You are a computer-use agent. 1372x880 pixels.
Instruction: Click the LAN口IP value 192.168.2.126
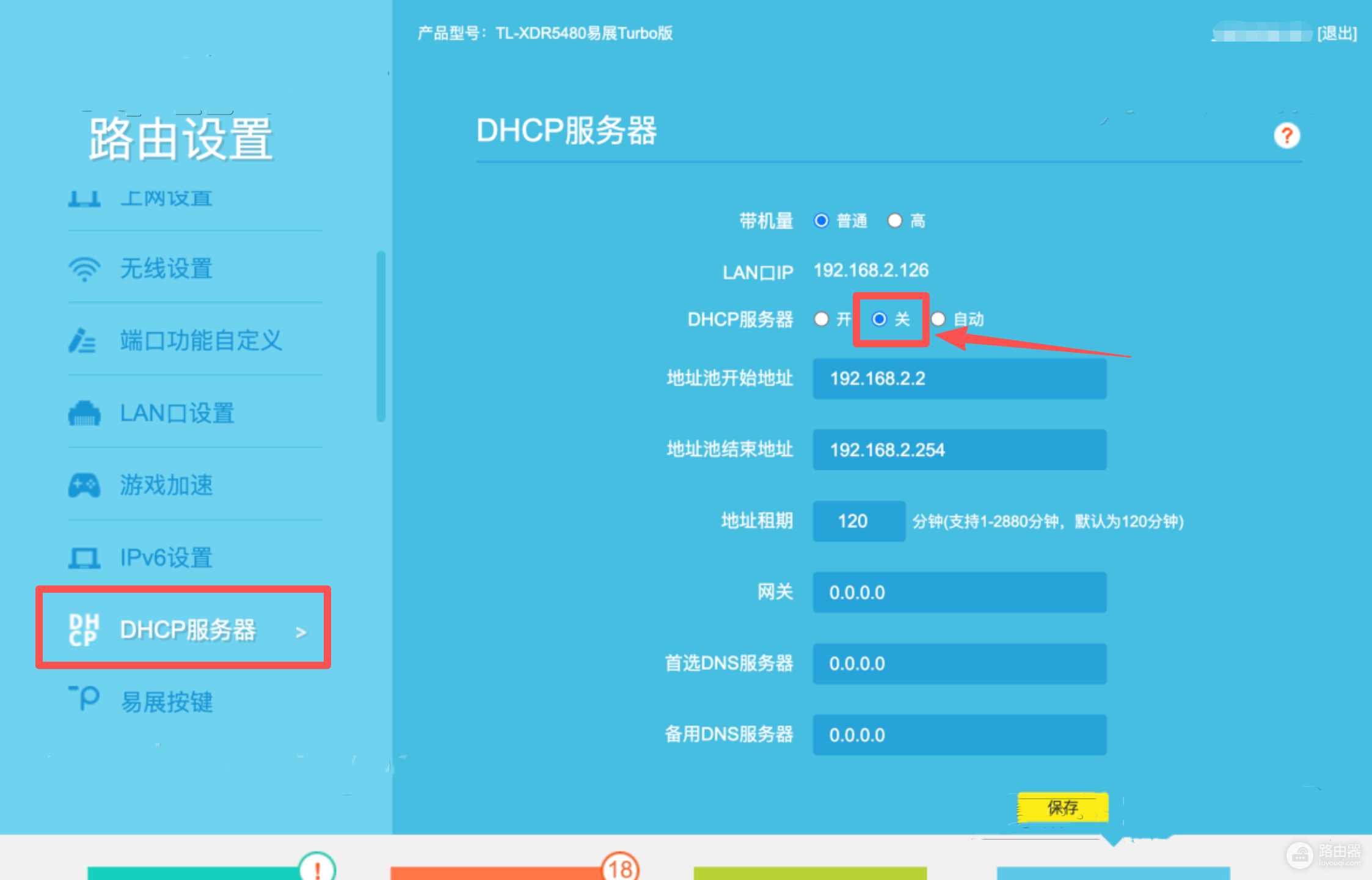[871, 270]
